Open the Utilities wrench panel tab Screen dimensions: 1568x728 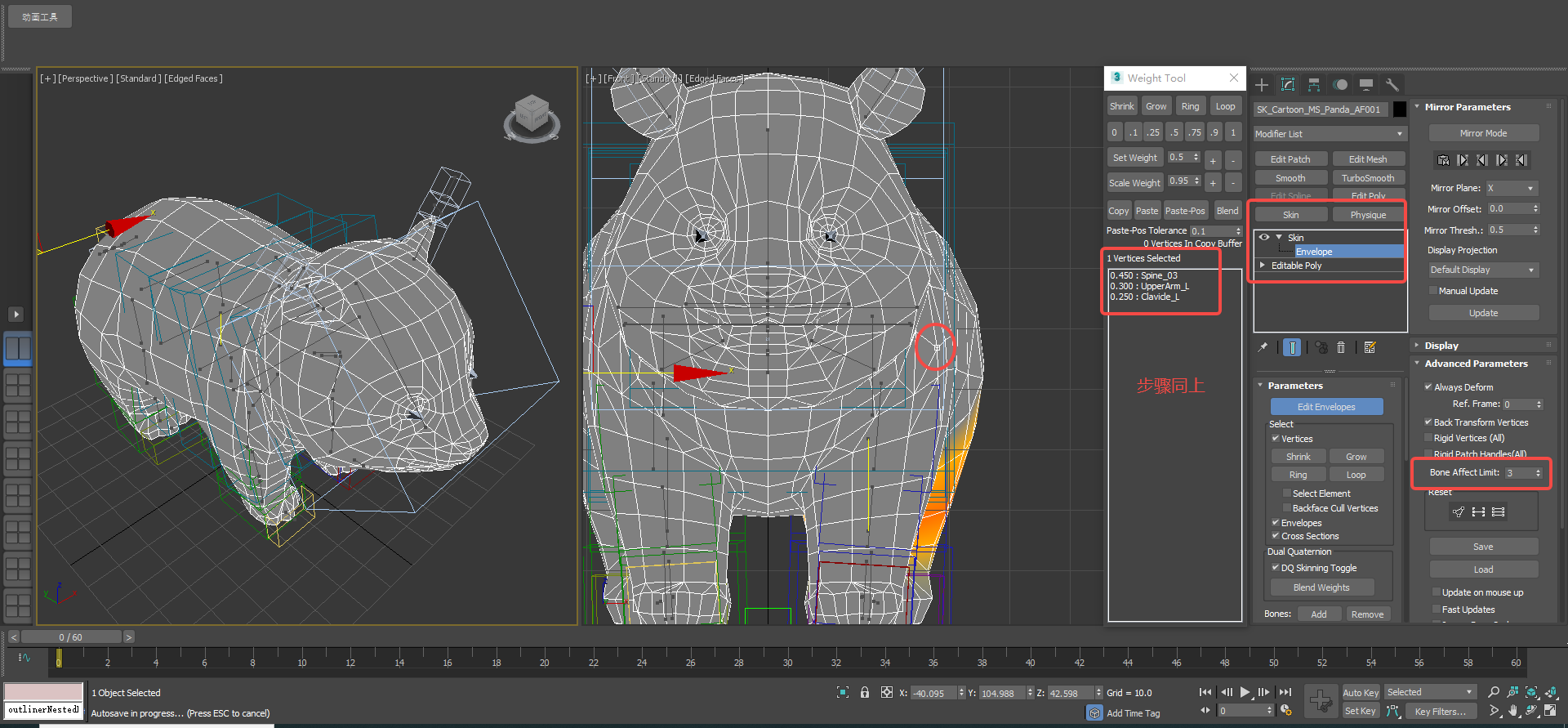point(1392,85)
